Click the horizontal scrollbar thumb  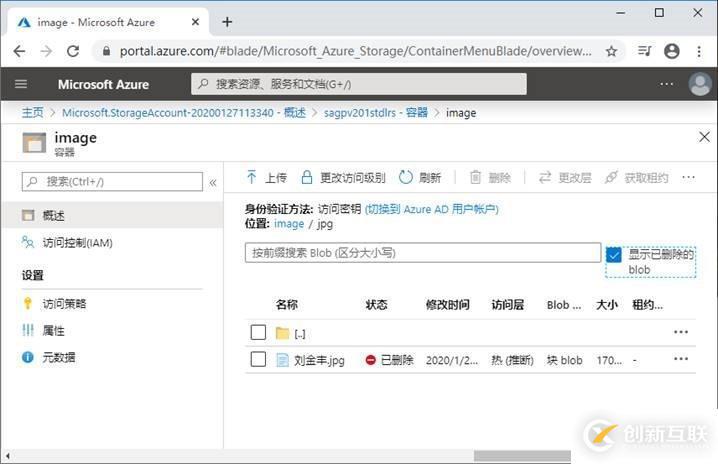pyautogui.click(x=522, y=456)
